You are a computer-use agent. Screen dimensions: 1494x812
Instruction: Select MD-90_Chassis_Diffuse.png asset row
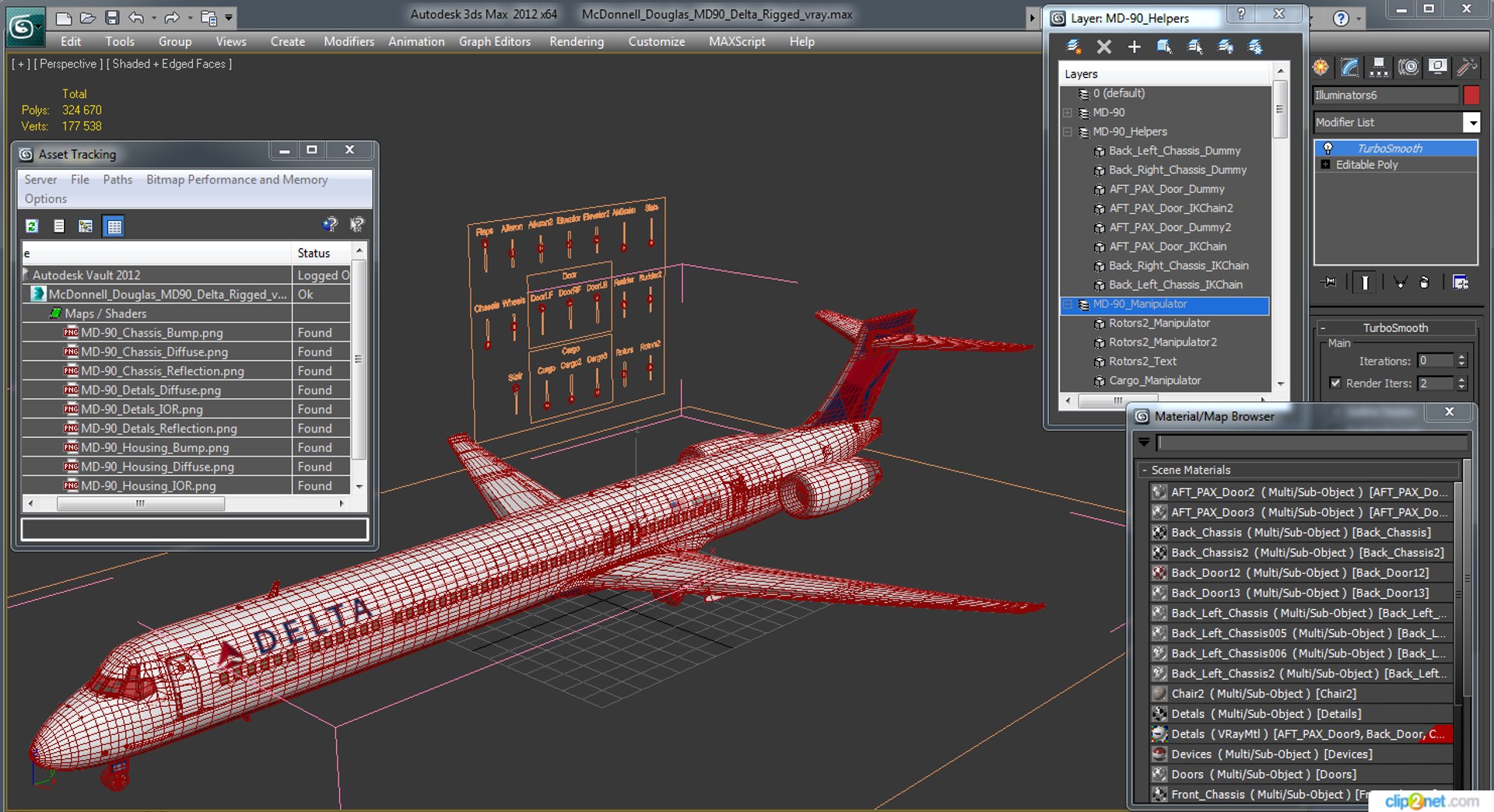(x=154, y=352)
